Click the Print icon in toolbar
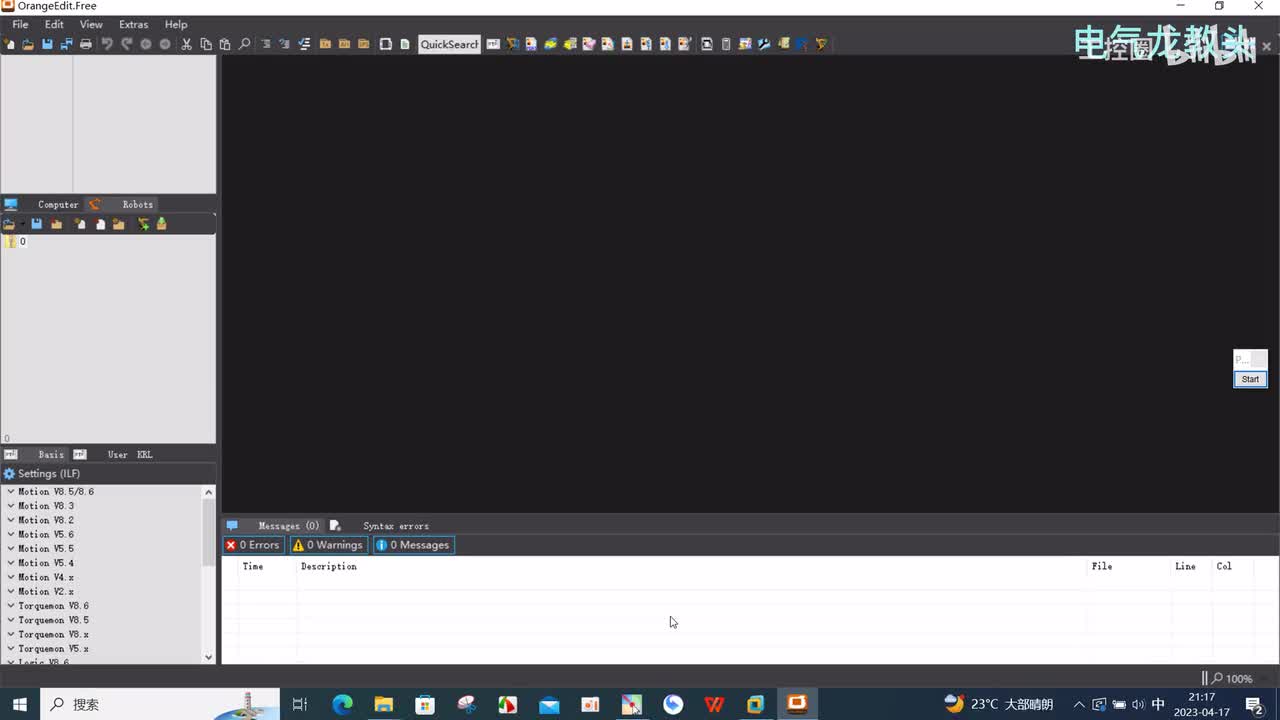 click(x=86, y=44)
